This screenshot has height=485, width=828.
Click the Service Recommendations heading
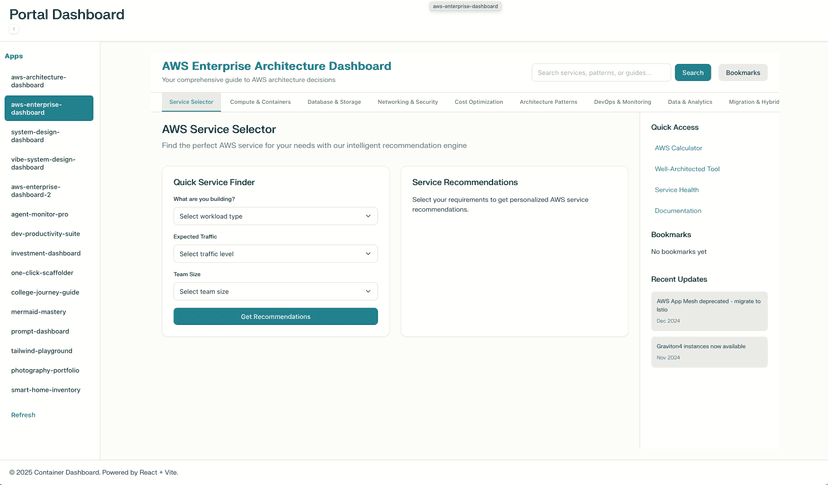[465, 182]
